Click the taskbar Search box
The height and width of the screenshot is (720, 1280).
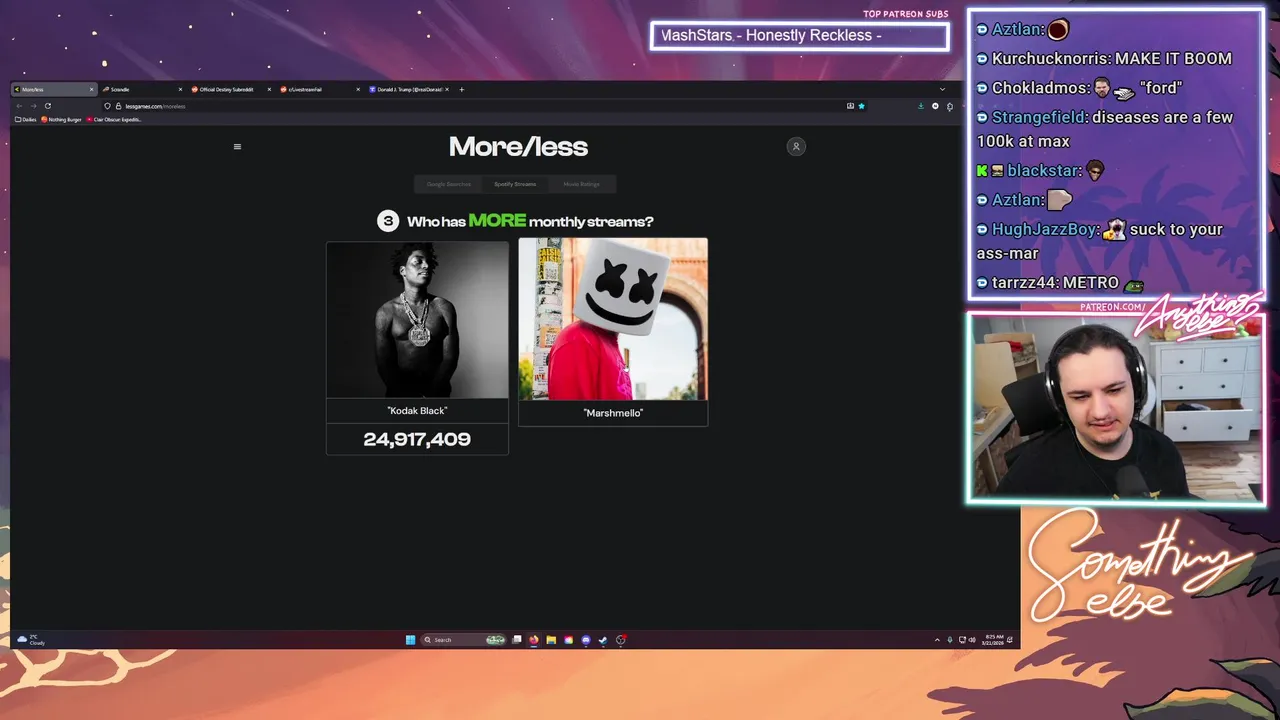tap(463, 640)
